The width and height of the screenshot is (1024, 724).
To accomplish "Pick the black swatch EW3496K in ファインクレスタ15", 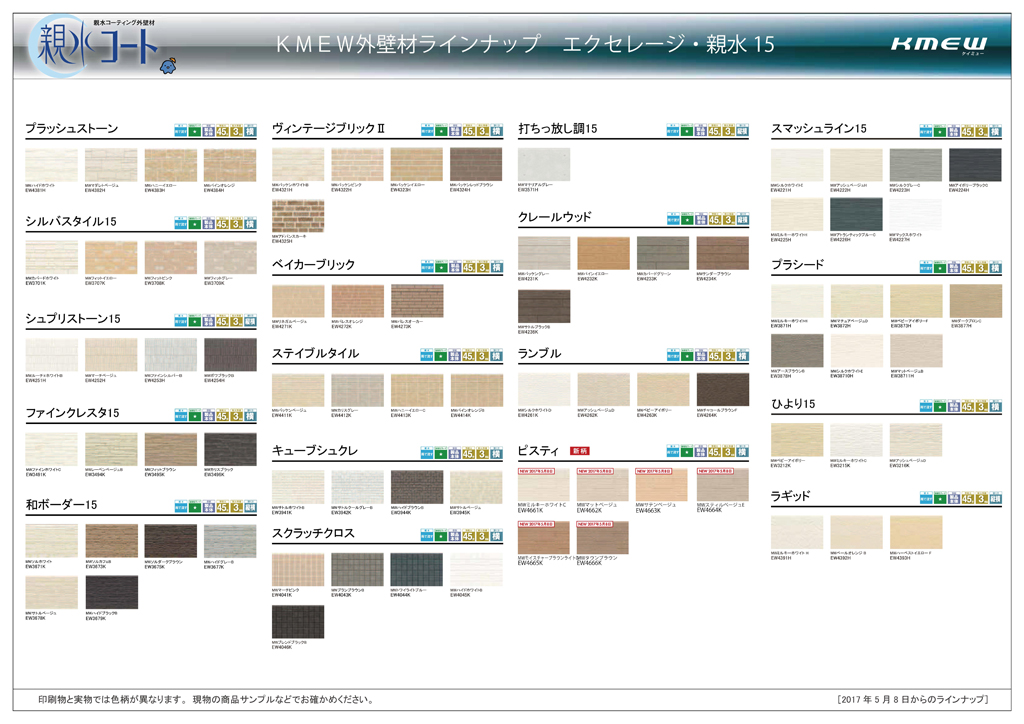I will (x=230, y=449).
